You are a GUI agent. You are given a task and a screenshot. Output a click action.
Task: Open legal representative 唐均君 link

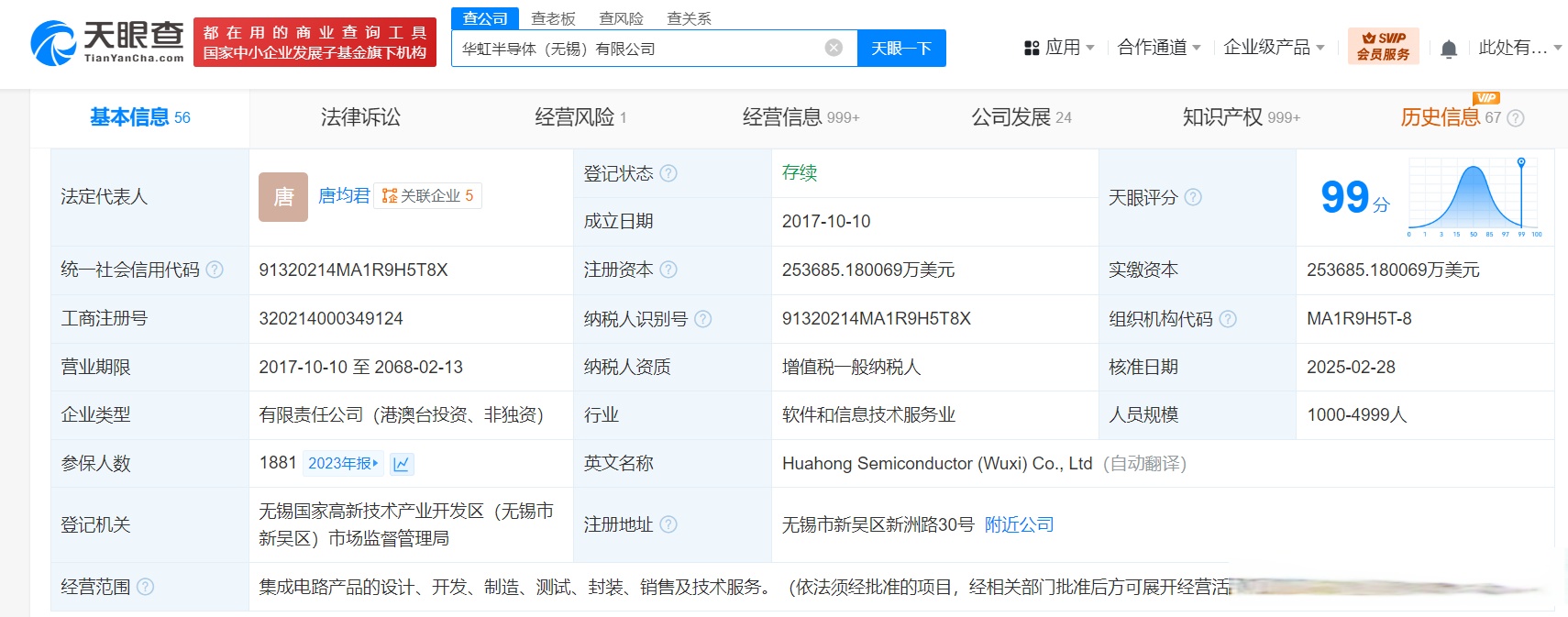click(x=344, y=196)
